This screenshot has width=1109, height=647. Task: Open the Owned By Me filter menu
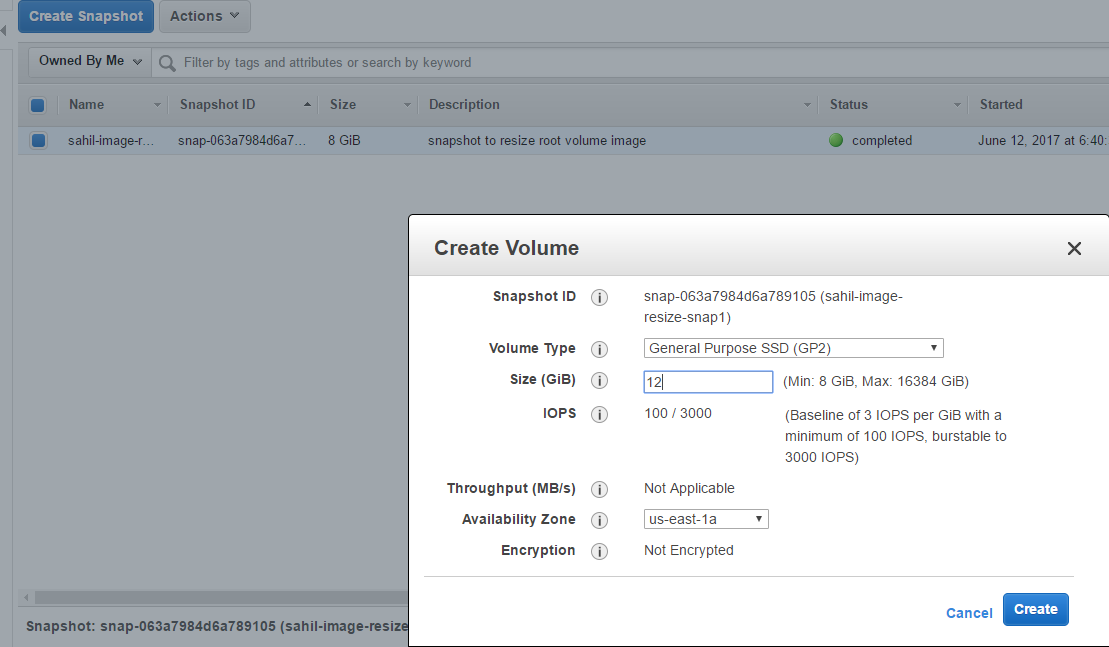click(88, 61)
